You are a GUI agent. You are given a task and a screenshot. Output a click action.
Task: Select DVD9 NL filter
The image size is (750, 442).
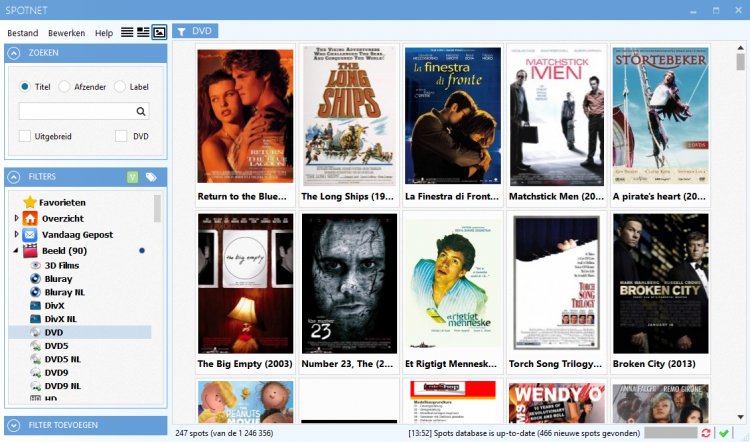point(63,386)
